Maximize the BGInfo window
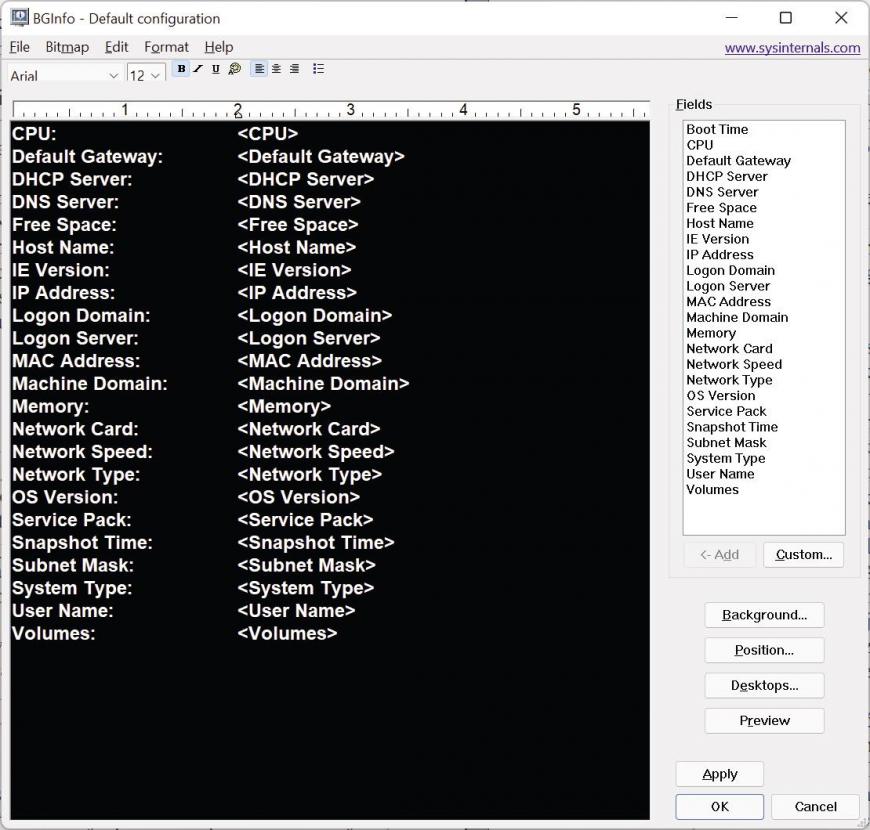The height and width of the screenshot is (830, 870). (786, 18)
